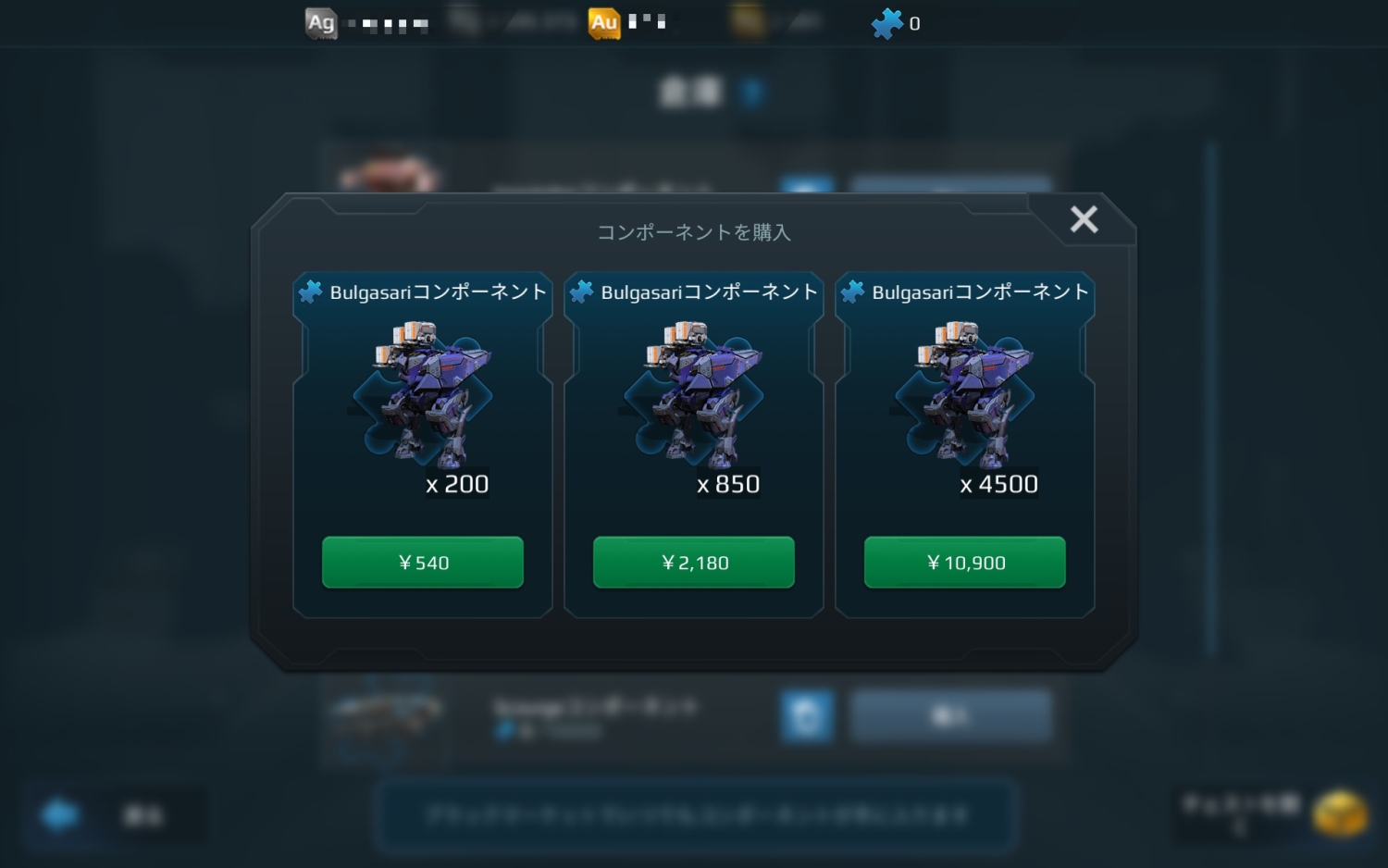
Task: Buy 200 Bulgasari components for ¥540
Action: tap(423, 562)
